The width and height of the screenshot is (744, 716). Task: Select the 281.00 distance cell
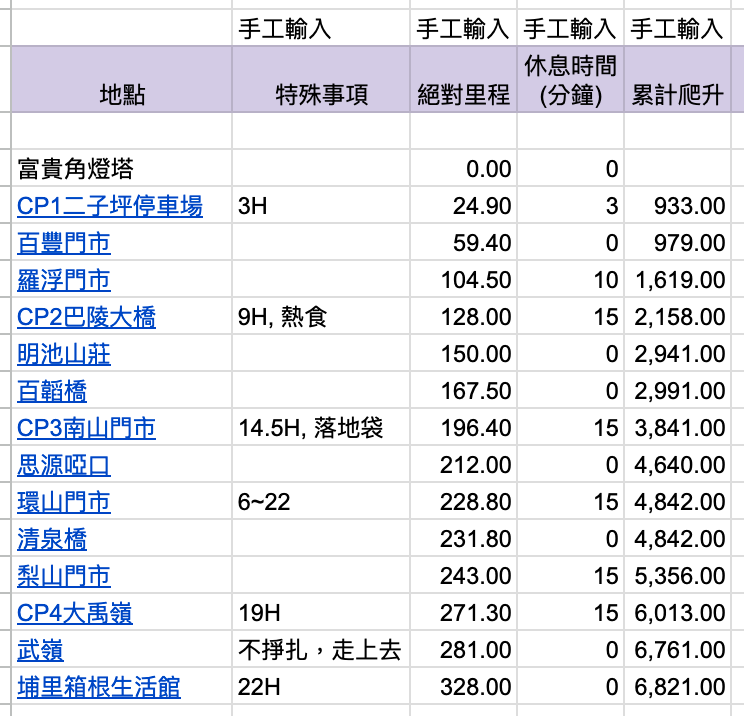click(464, 649)
